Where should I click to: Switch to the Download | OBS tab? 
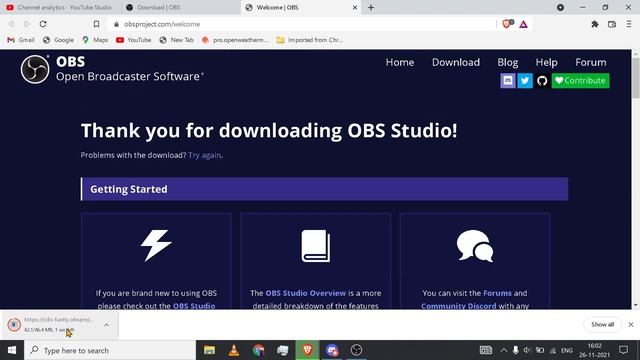pos(181,7)
